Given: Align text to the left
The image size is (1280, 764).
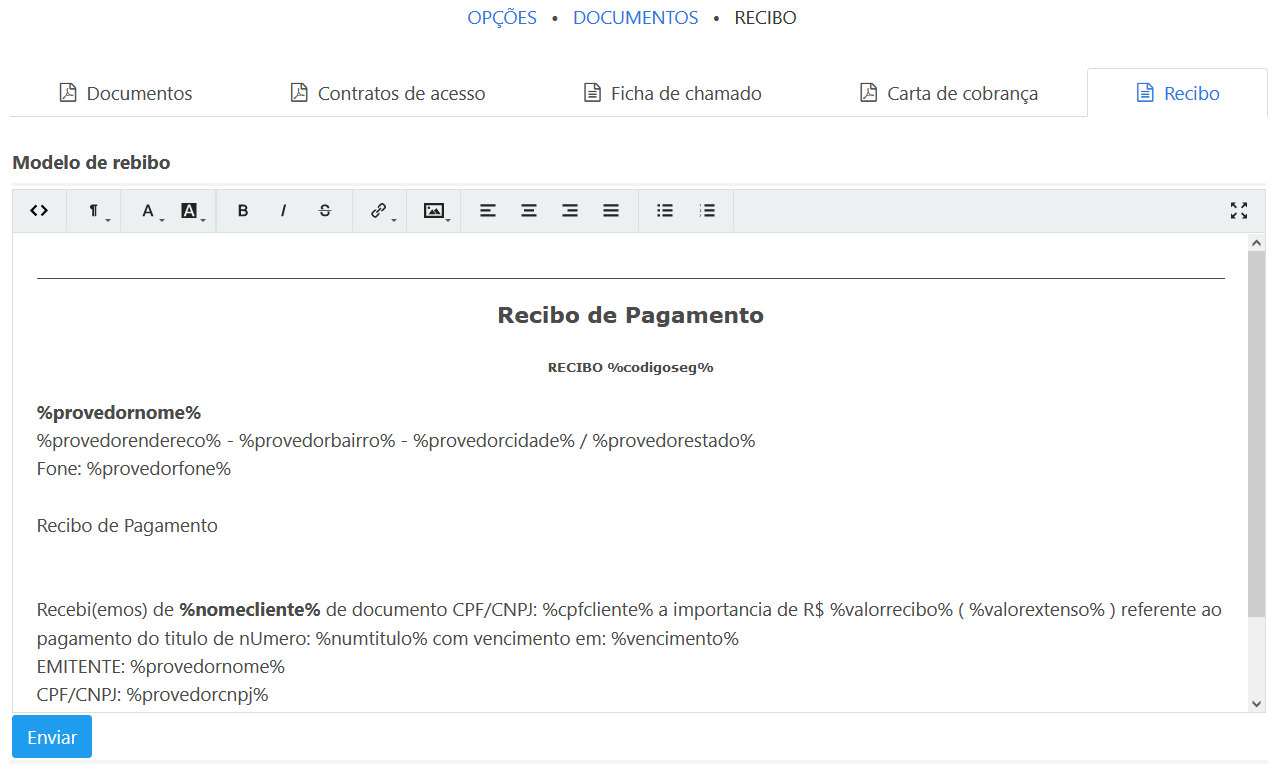Looking at the screenshot, I should [x=488, y=211].
